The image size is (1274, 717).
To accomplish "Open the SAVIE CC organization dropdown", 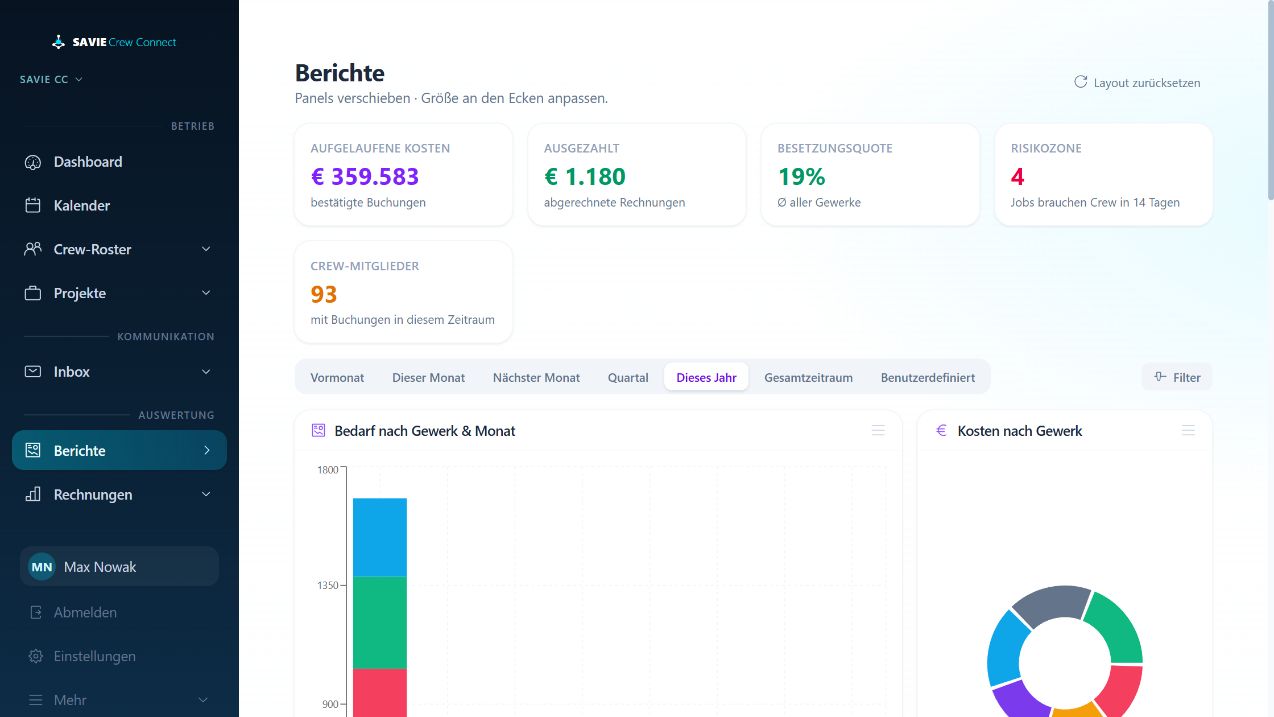I will click(51, 79).
